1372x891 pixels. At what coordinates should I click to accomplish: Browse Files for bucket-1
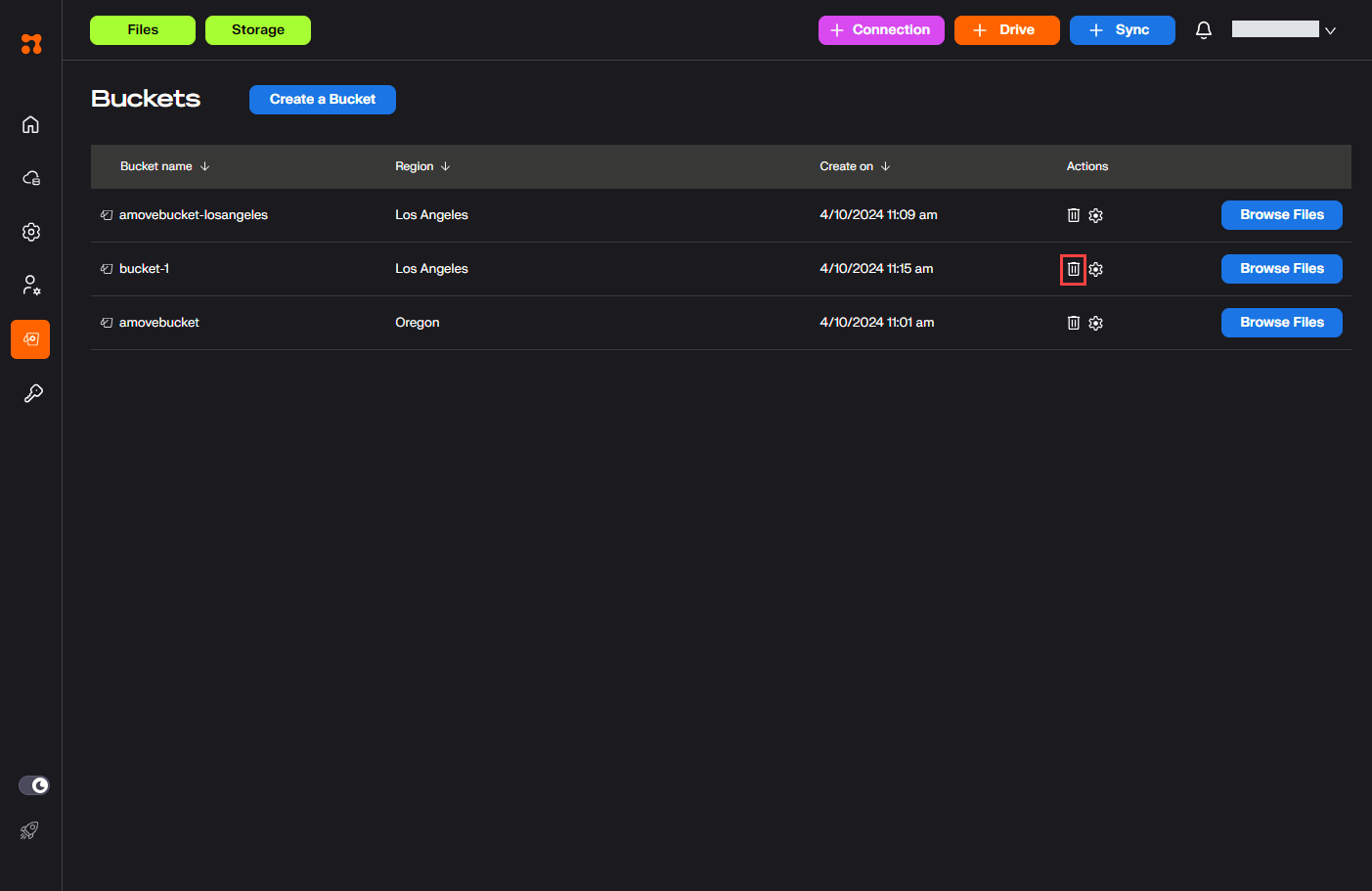(1281, 269)
